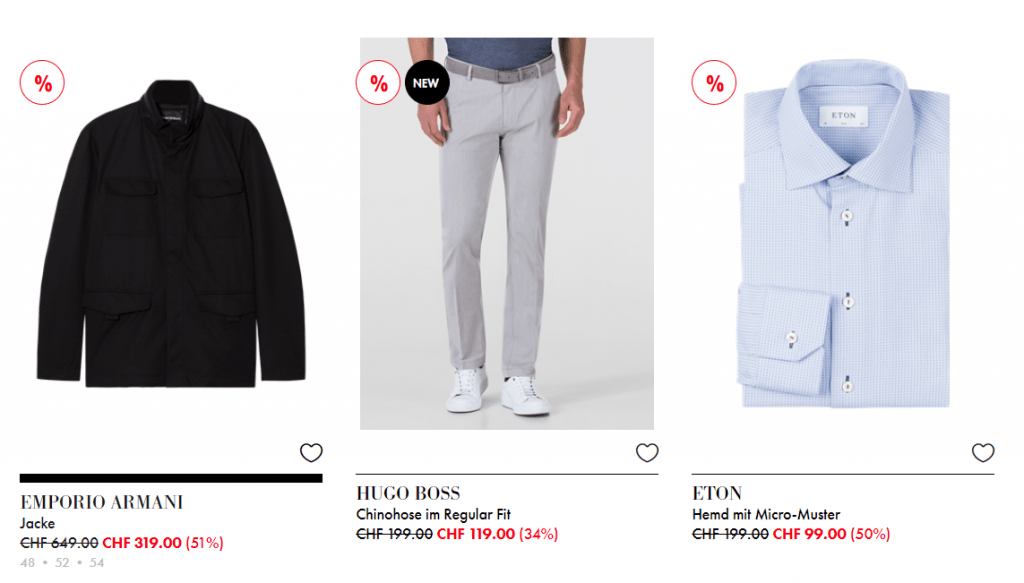Open the ETON brand link
This screenshot has height=583, width=1024.
point(717,493)
